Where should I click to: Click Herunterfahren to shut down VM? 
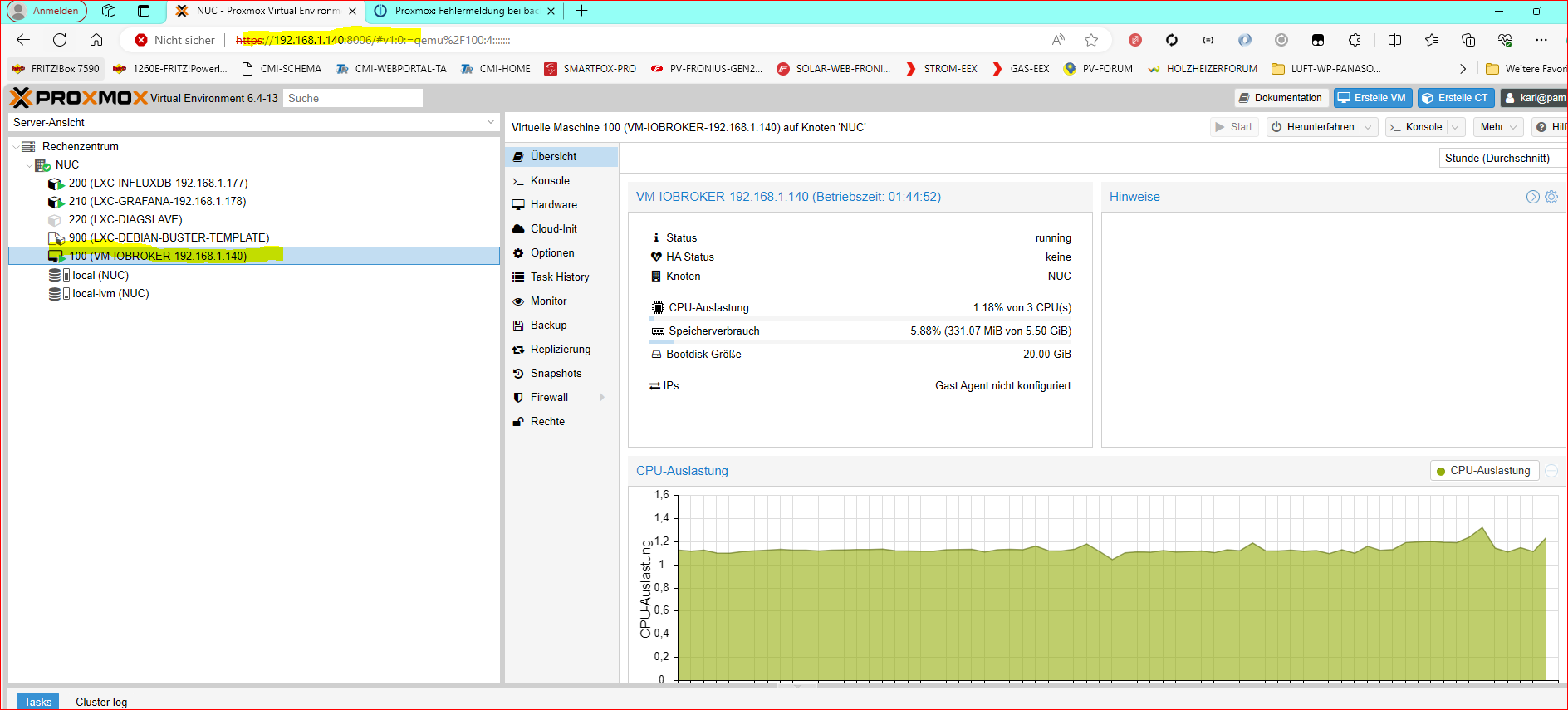(x=1312, y=127)
